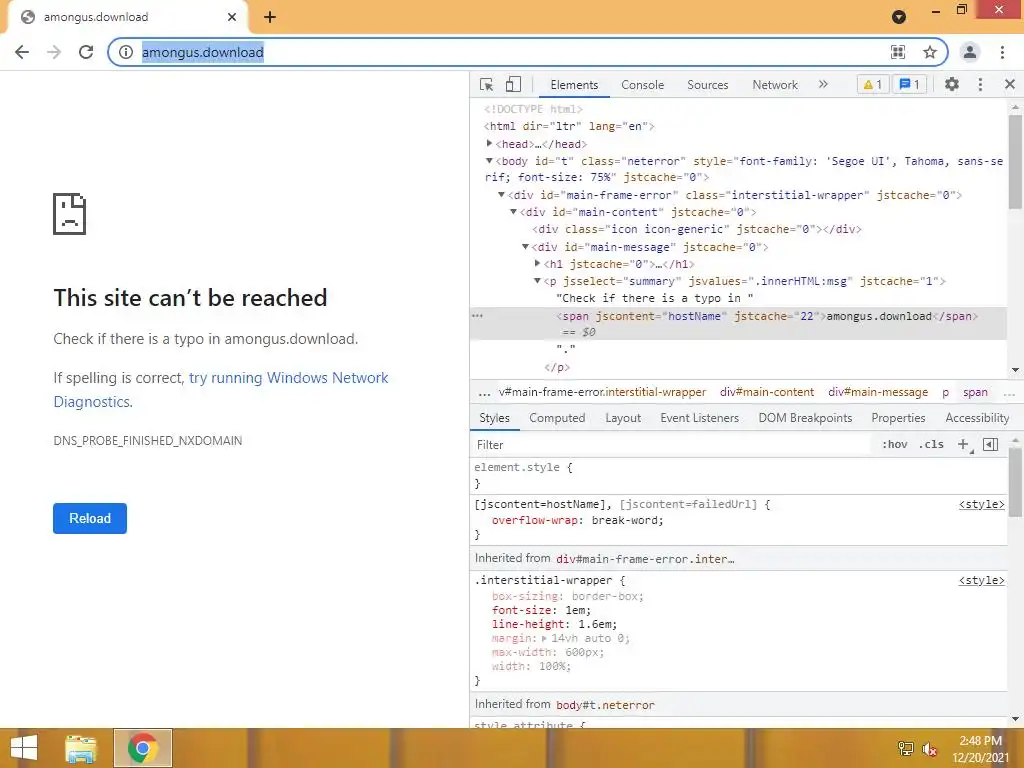Show more DevTools tabs with double chevron
The height and width of the screenshot is (768, 1024).
tap(823, 84)
